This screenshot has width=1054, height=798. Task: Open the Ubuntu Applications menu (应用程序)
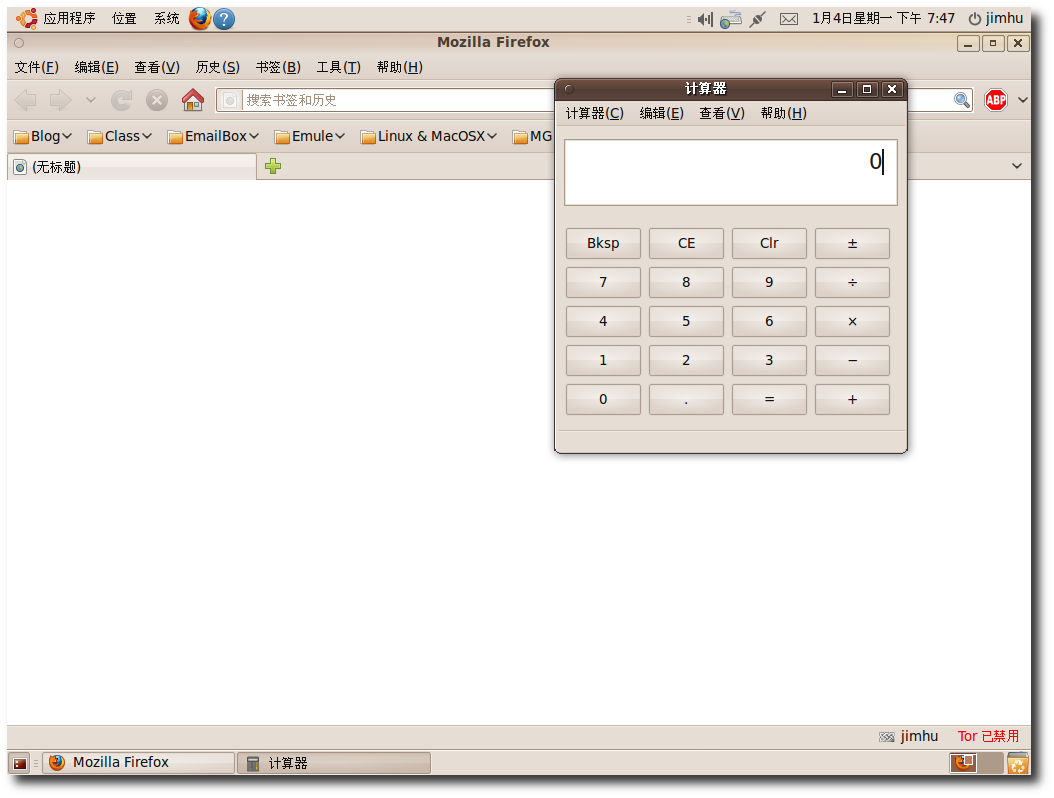click(x=56, y=19)
